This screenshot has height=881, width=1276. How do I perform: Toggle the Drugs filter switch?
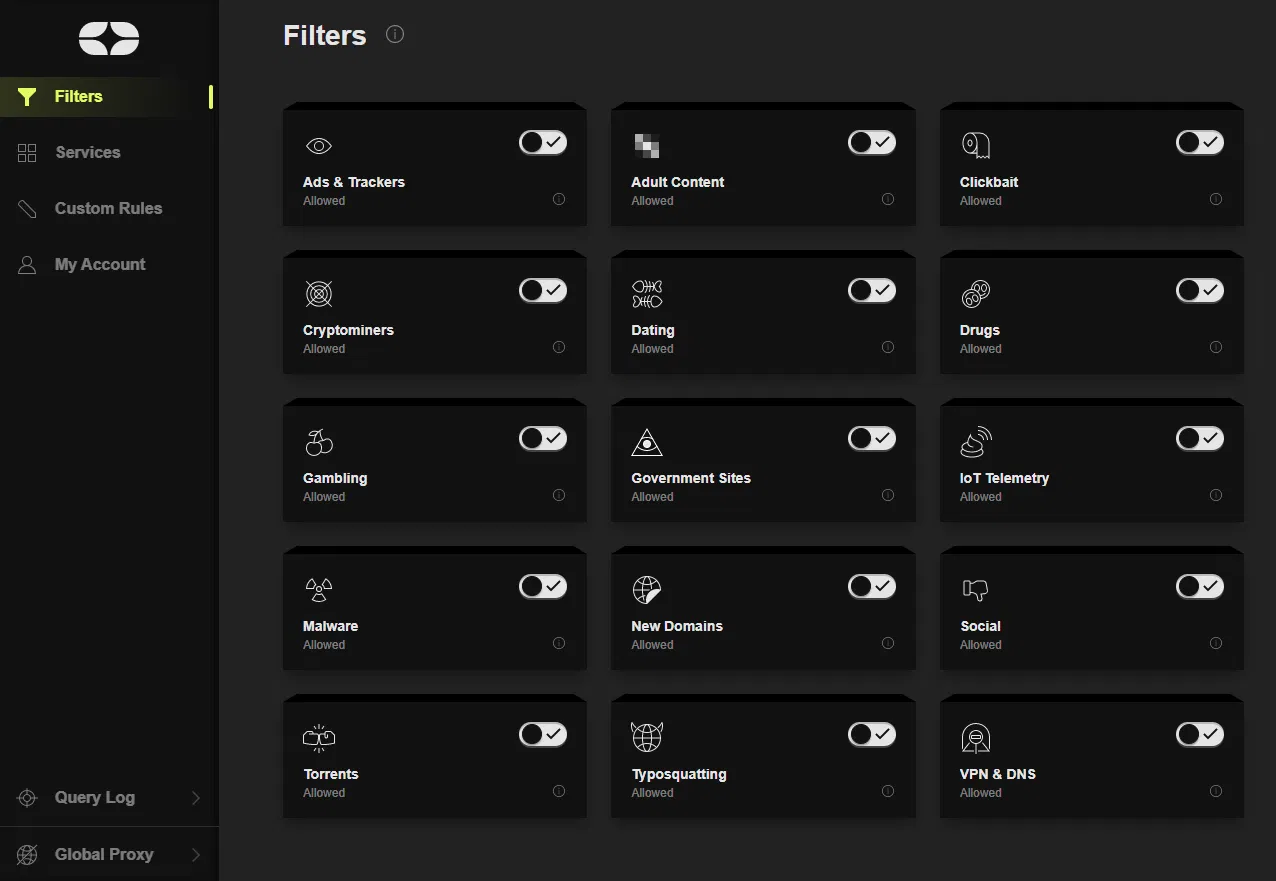pyautogui.click(x=1200, y=290)
